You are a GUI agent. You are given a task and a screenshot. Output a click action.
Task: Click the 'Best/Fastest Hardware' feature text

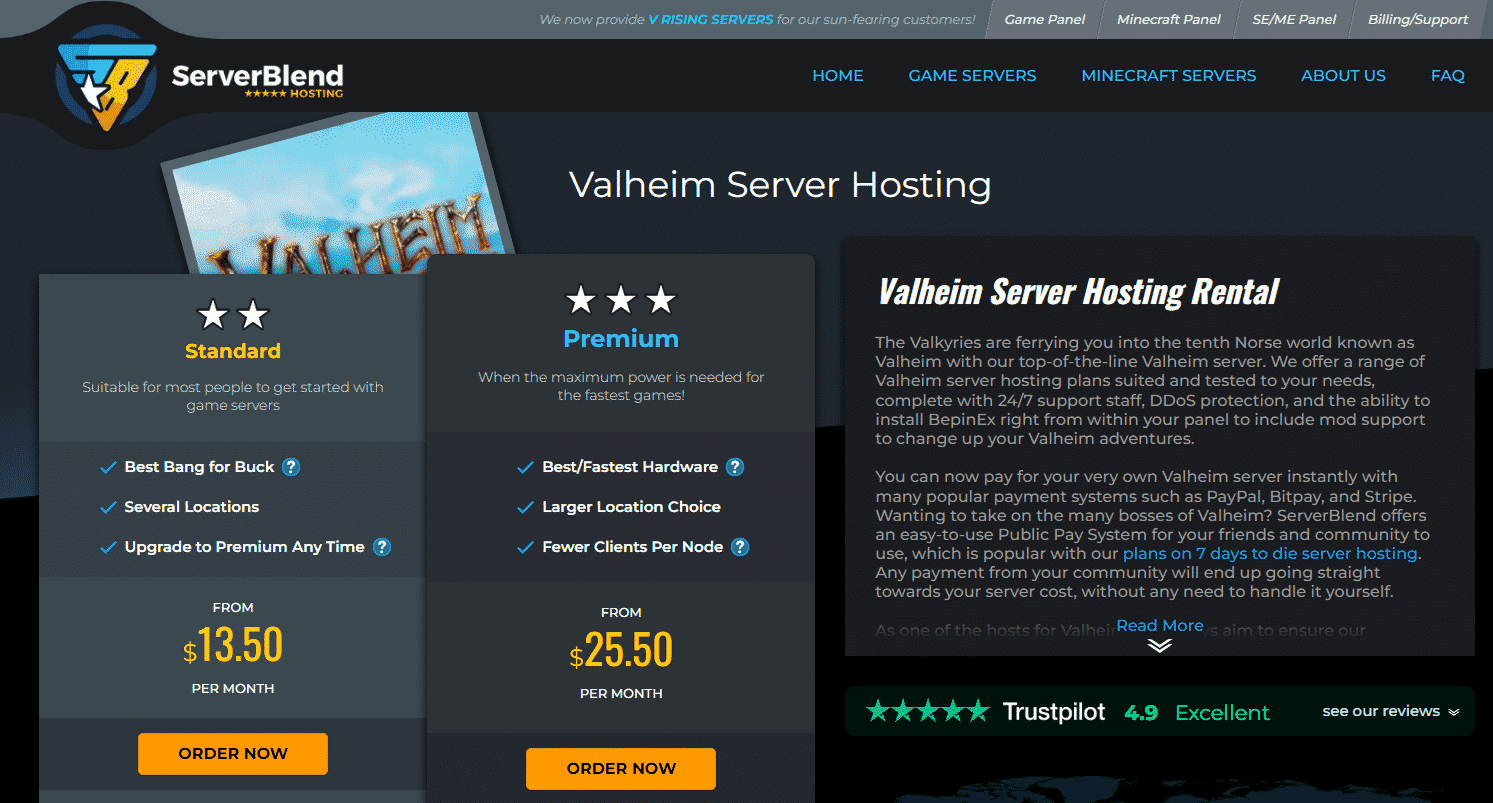pyautogui.click(x=630, y=467)
